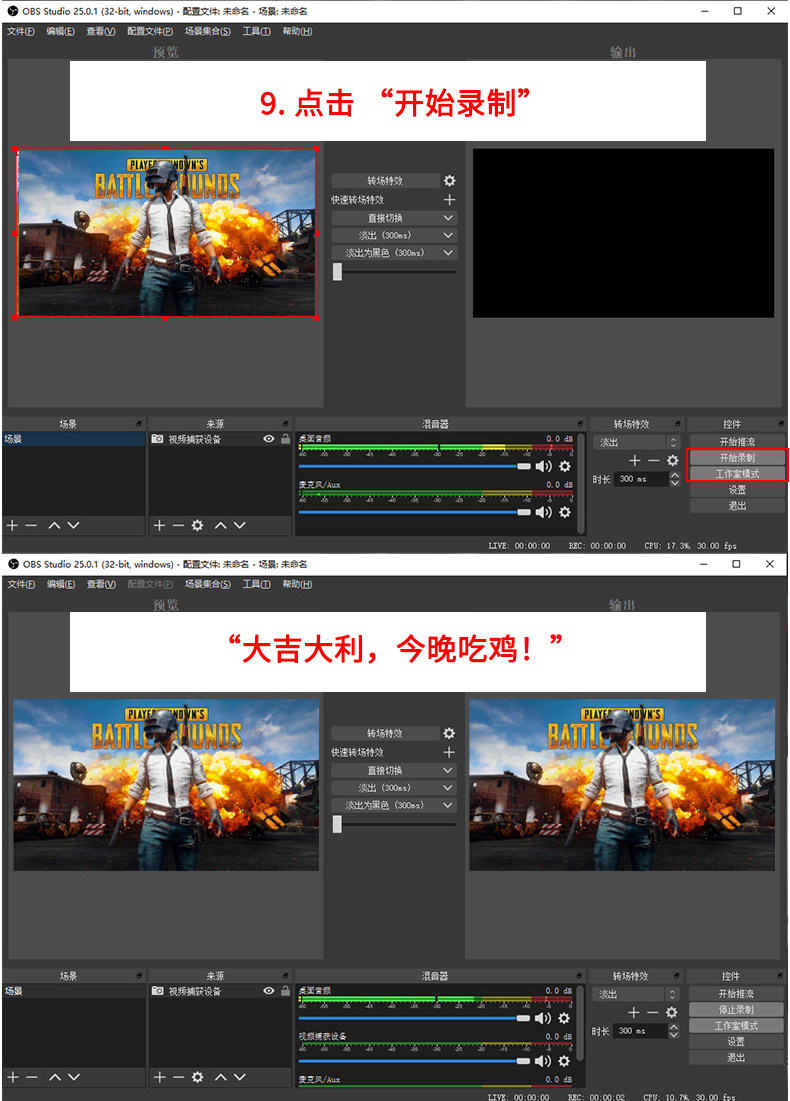Expand 直接切换 dropdown in upper window

(x=394, y=218)
